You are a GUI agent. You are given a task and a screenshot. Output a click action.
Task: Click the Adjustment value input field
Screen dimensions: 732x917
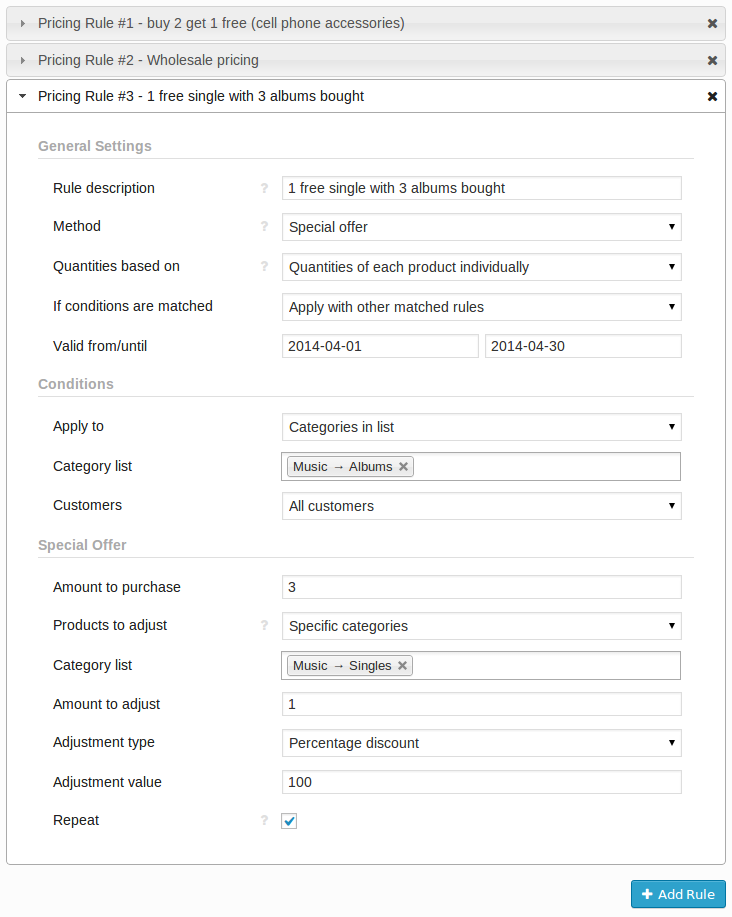[x=481, y=782]
